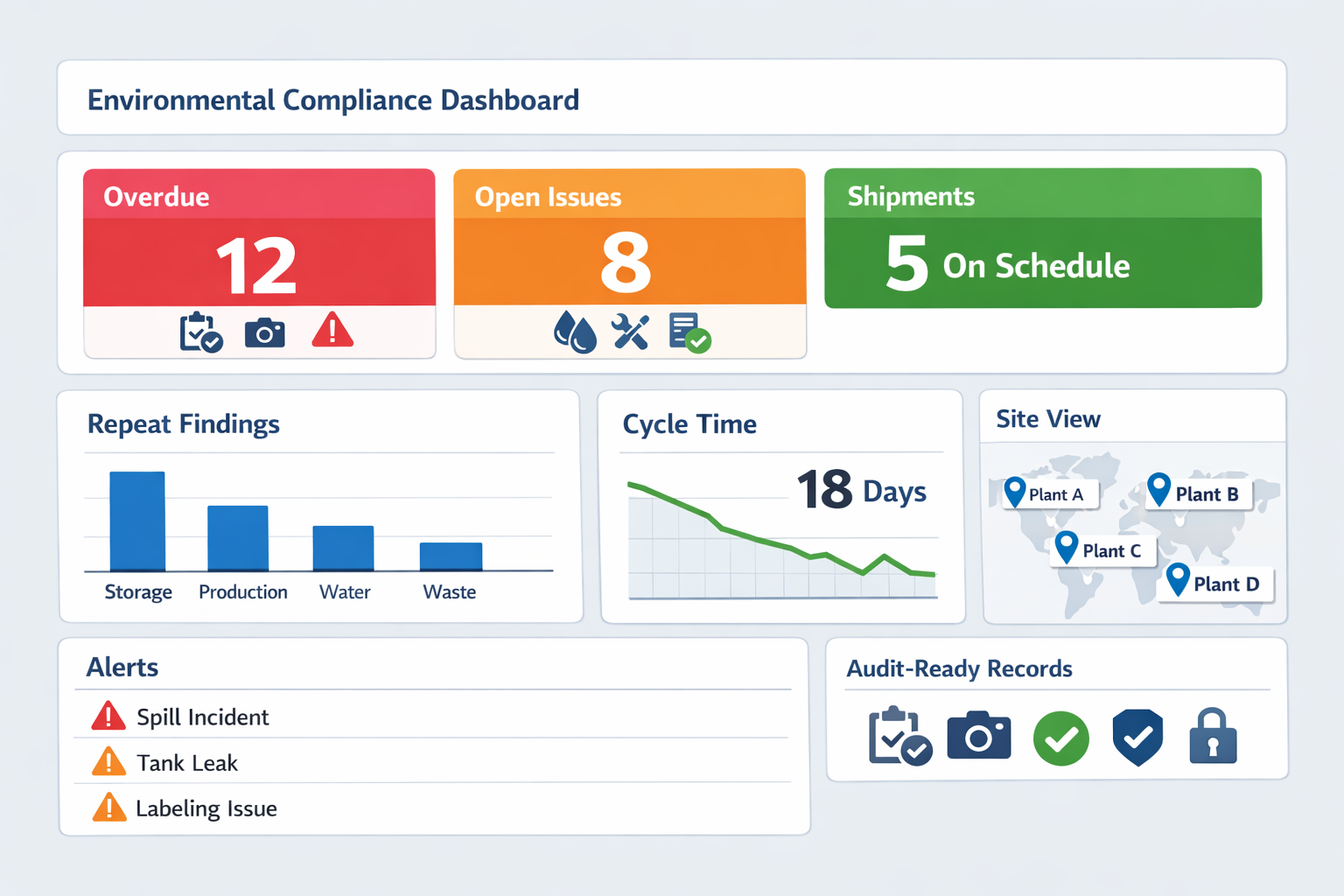Click the Site View heading
Viewport: 1344px width, 896px height.
pos(1048,419)
